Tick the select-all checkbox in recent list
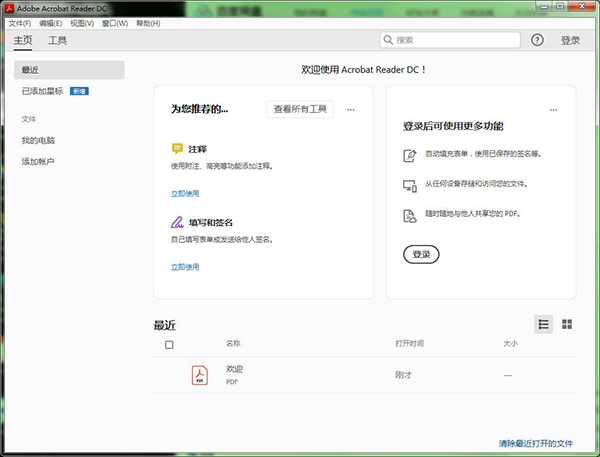Viewport: 600px width, 457px height. (x=169, y=345)
